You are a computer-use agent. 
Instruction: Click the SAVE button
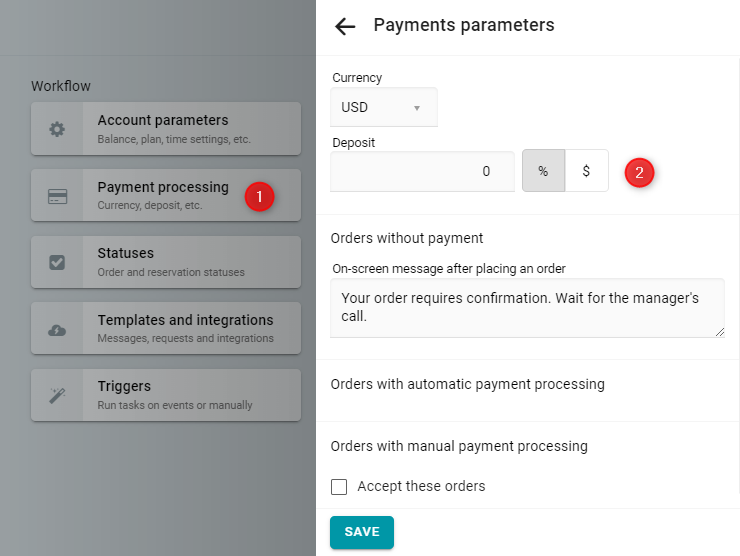point(362,532)
